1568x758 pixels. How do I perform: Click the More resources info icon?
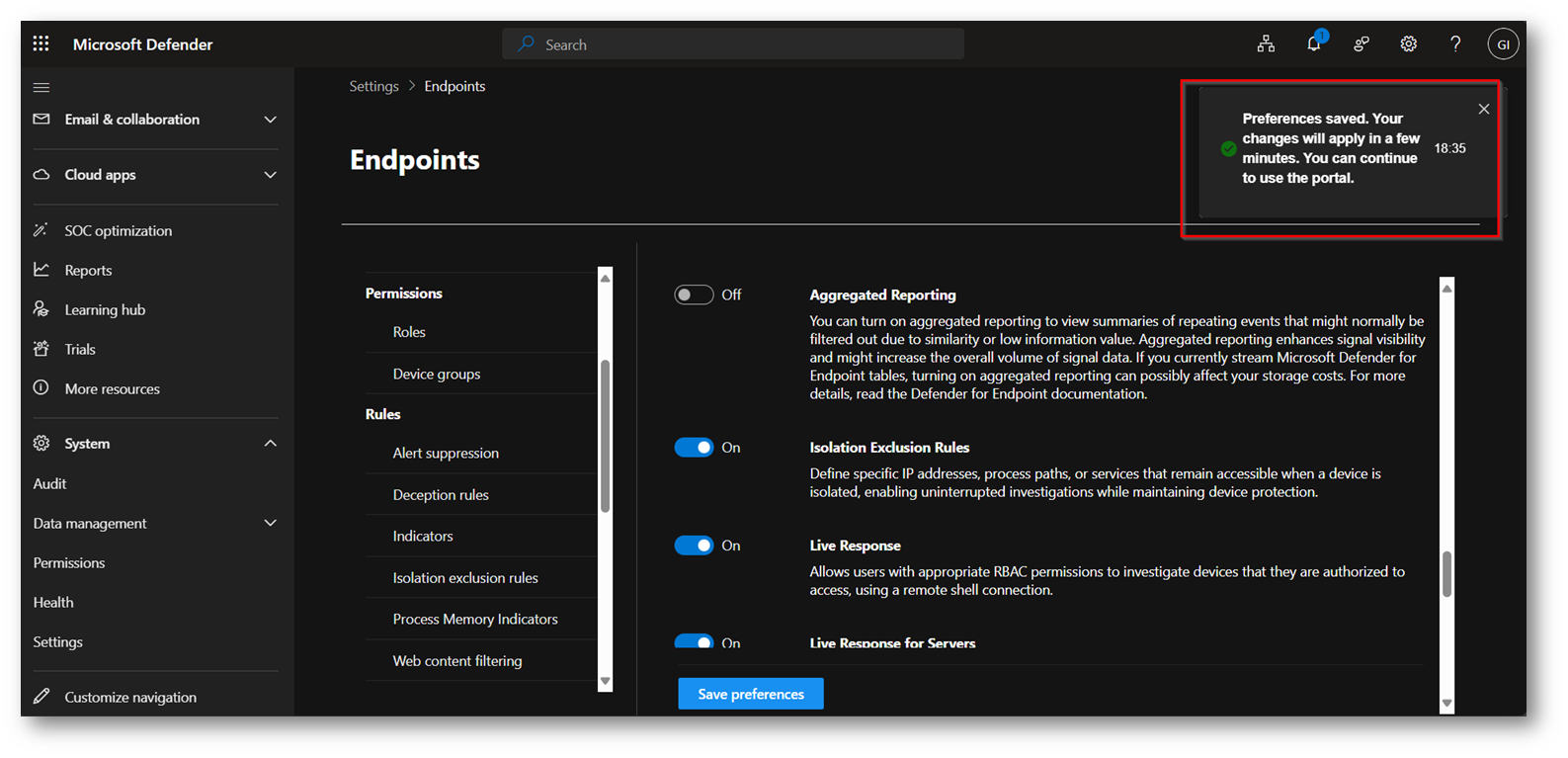pos(41,387)
